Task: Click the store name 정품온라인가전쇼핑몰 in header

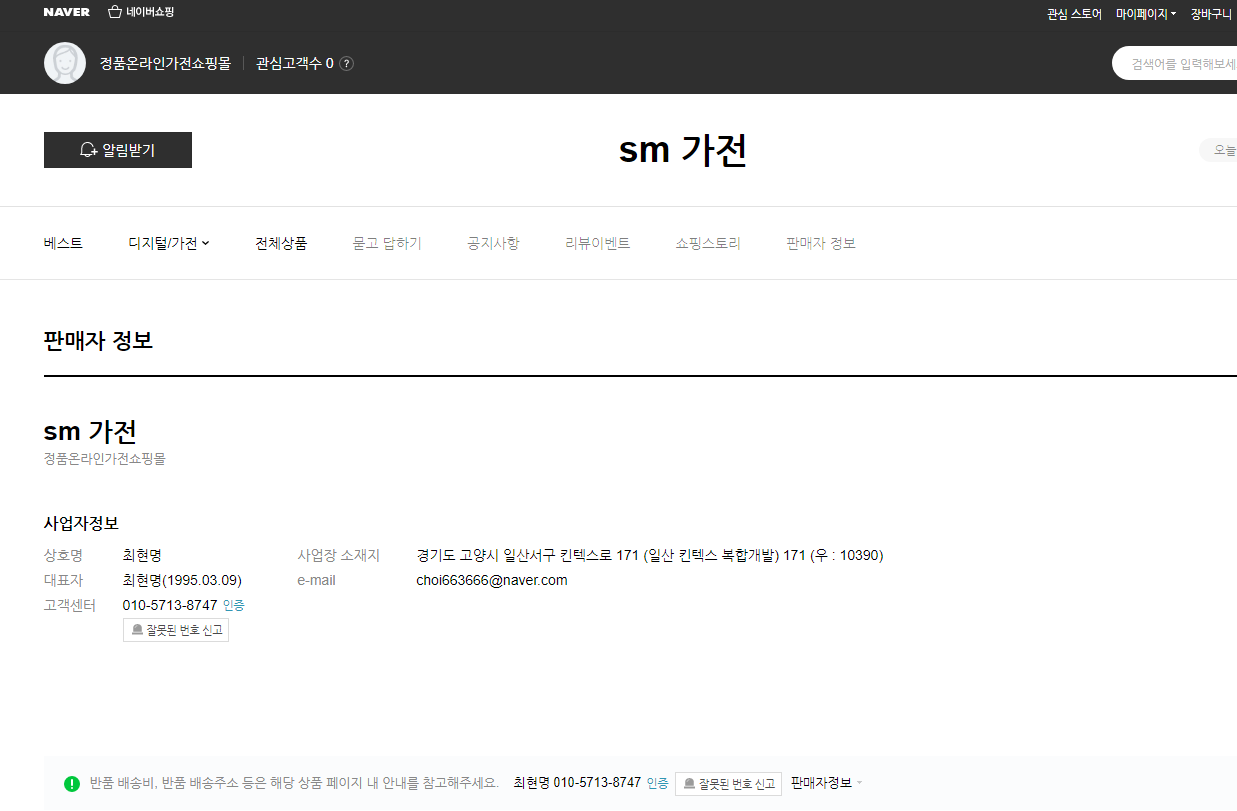Action: [x=165, y=63]
